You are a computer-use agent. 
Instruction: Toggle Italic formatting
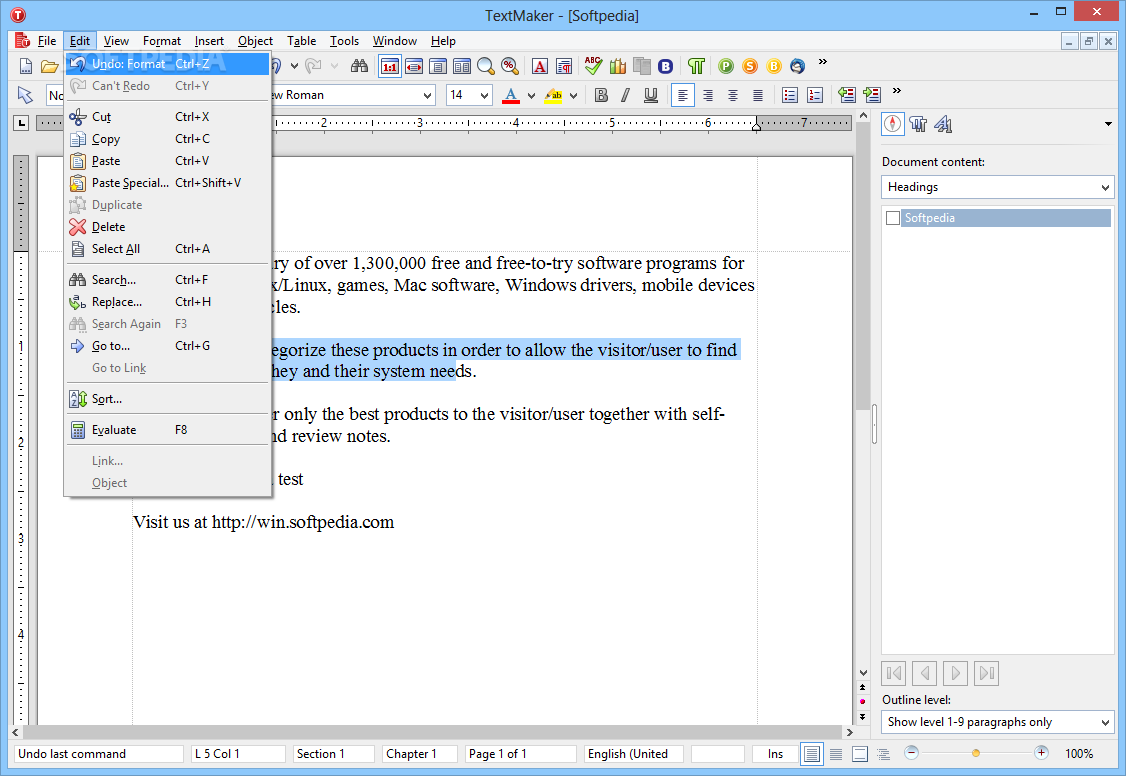click(626, 95)
